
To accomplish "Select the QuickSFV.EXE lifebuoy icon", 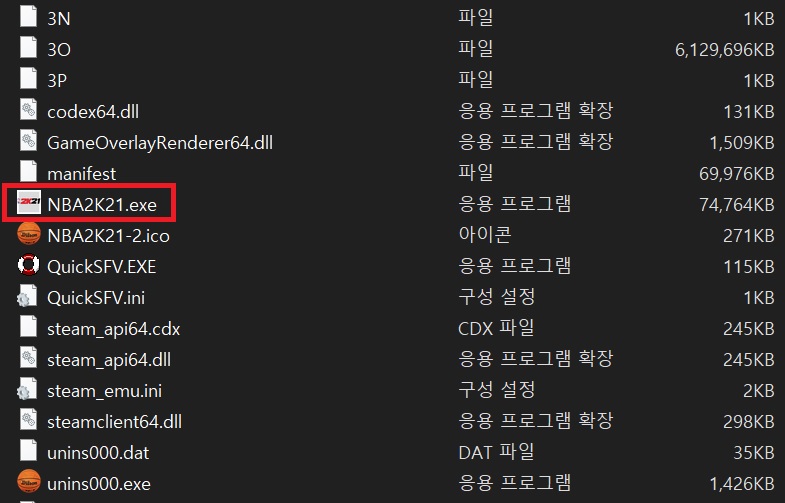I will click(29, 265).
